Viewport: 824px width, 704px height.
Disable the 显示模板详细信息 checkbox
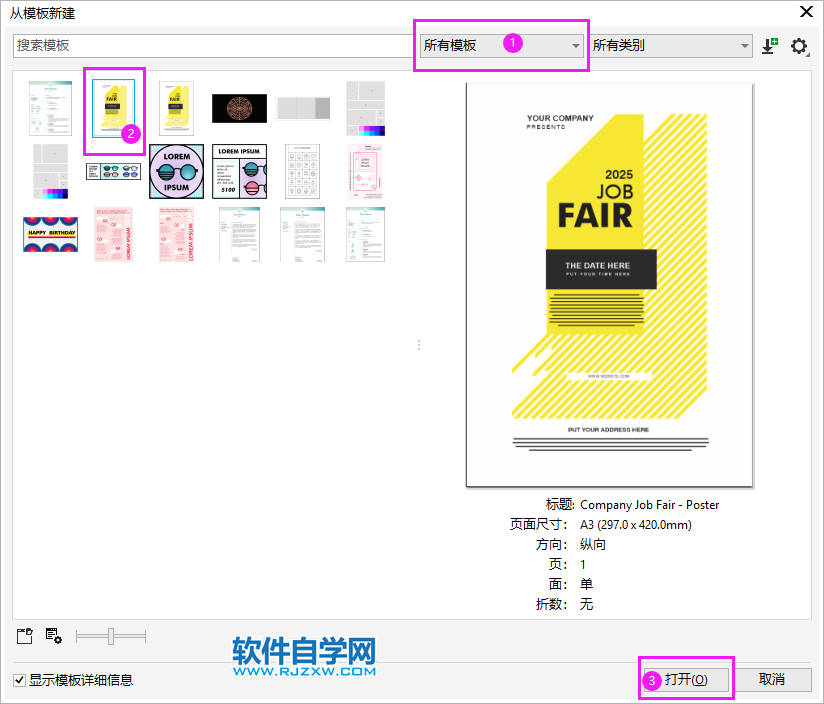pyautogui.click(x=19, y=680)
